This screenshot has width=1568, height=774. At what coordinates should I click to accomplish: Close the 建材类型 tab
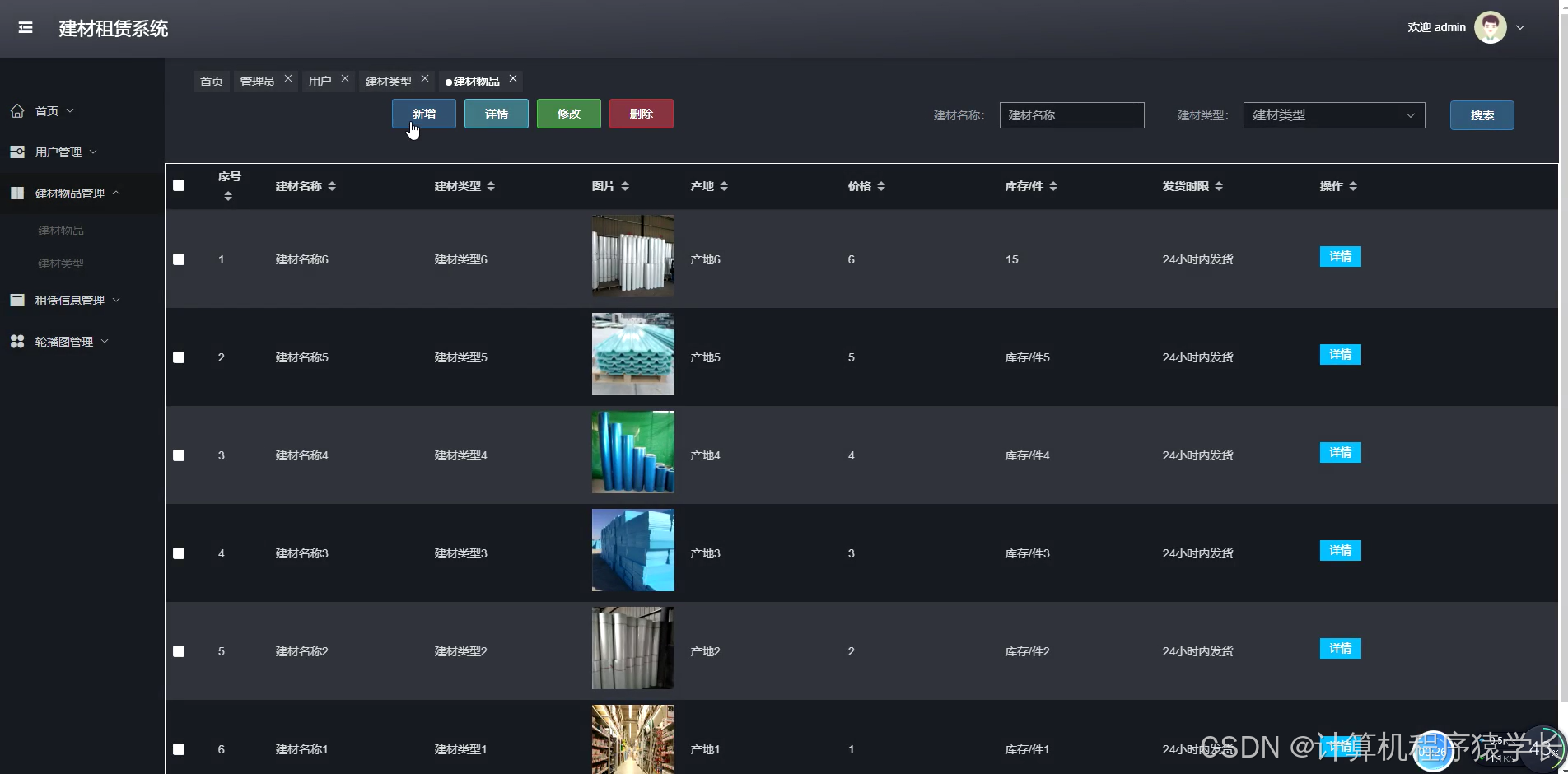425,78
